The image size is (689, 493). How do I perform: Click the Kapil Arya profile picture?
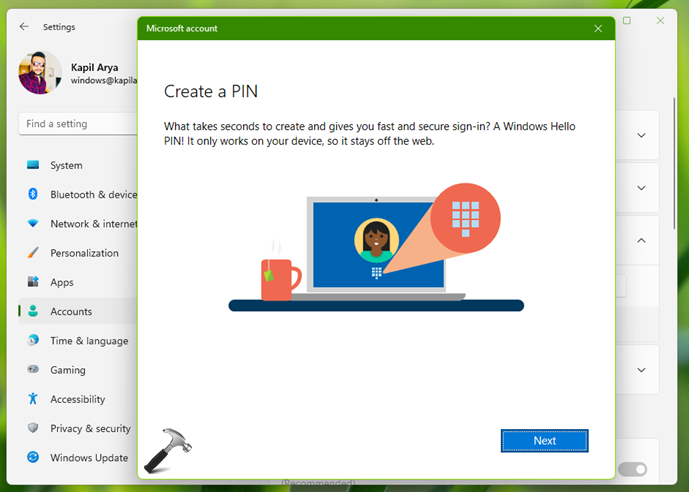(40, 73)
